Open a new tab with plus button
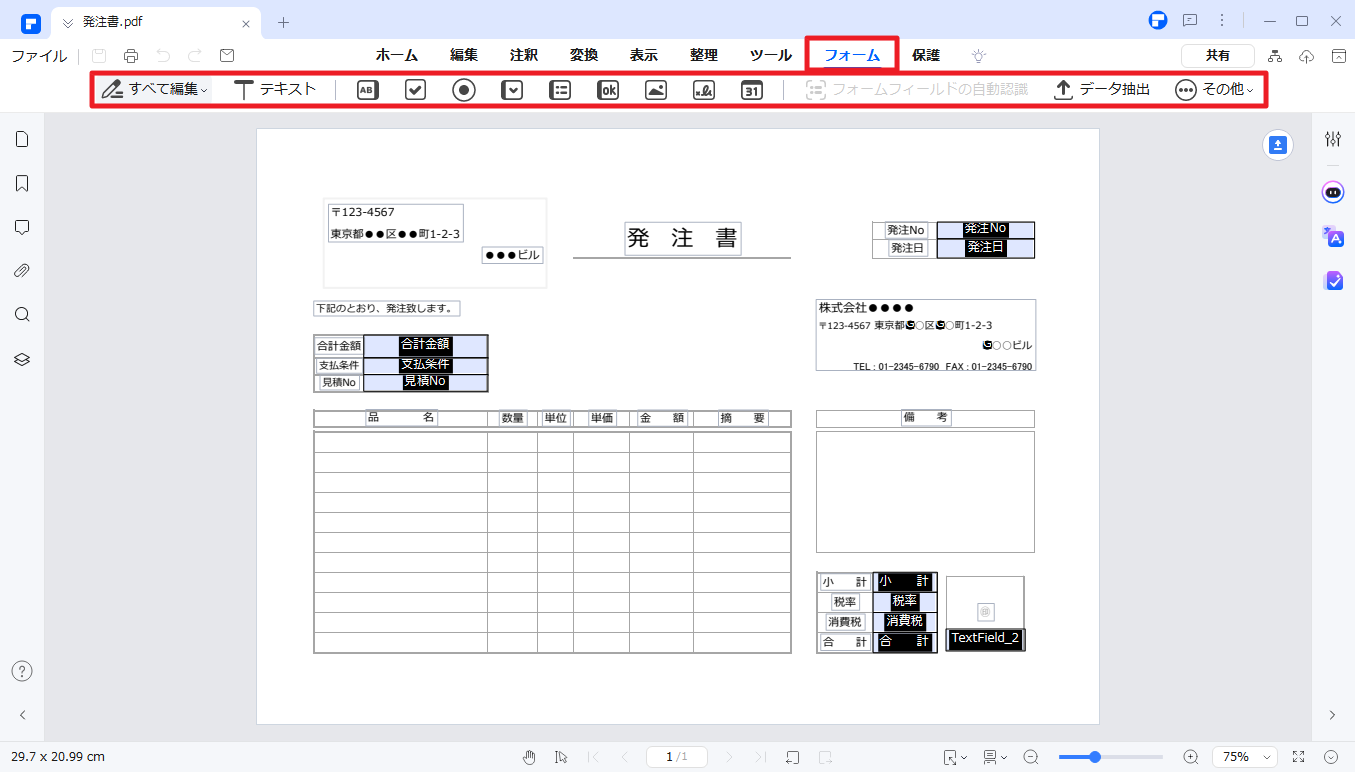This screenshot has height=772, width=1355. (283, 22)
